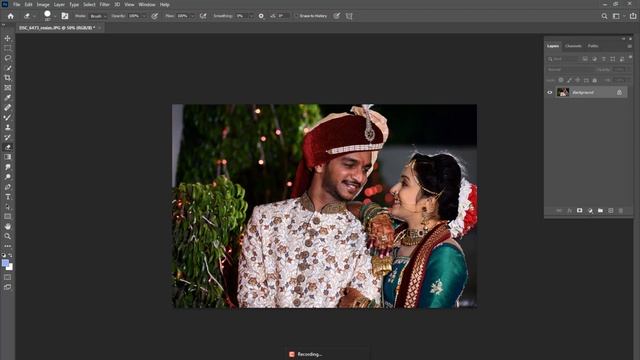Select the Lasso tool
The height and width of the screenshot is (360, 640).
point(7,58)
